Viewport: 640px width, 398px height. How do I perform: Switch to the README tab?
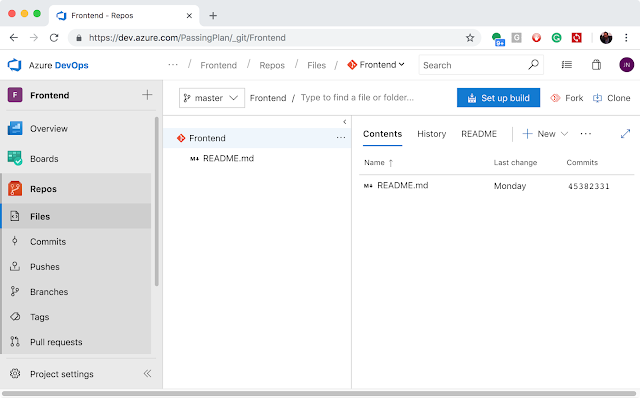pyautogui.click(x=479, y=134)
